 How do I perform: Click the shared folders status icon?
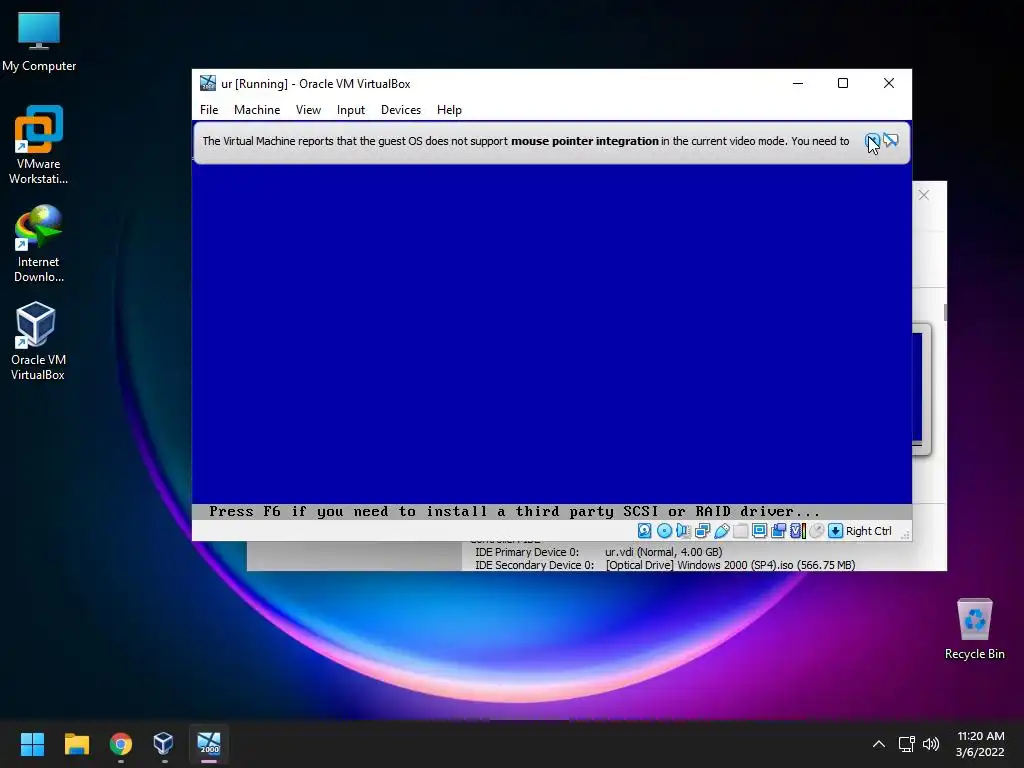[x=741, y=531]
